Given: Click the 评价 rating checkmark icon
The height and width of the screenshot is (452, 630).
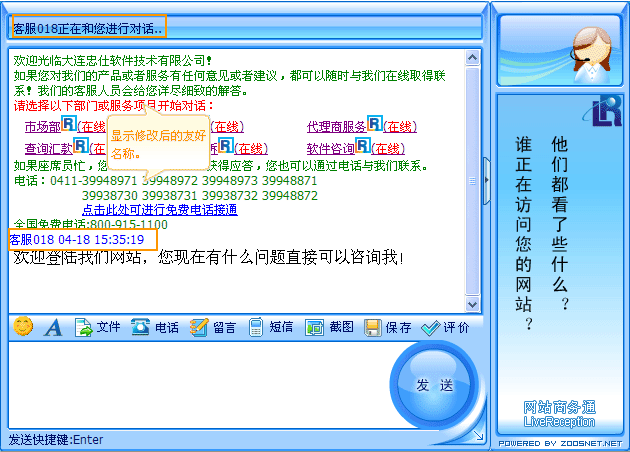Looking at the screenshot, I should pyautogui.click(x=431, y=327).
